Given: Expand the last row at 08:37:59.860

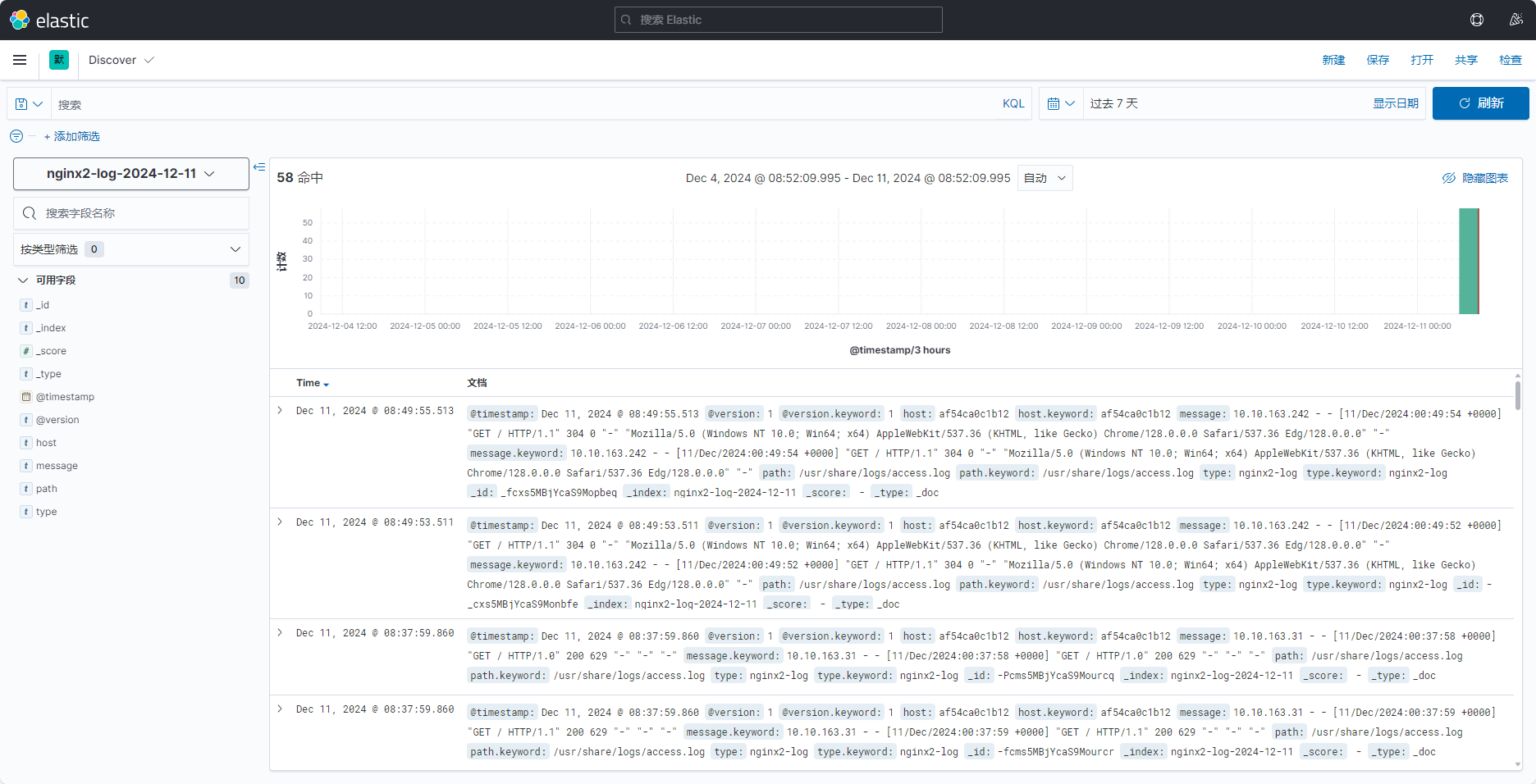Looking at the screenshot, I should [280, 709].
